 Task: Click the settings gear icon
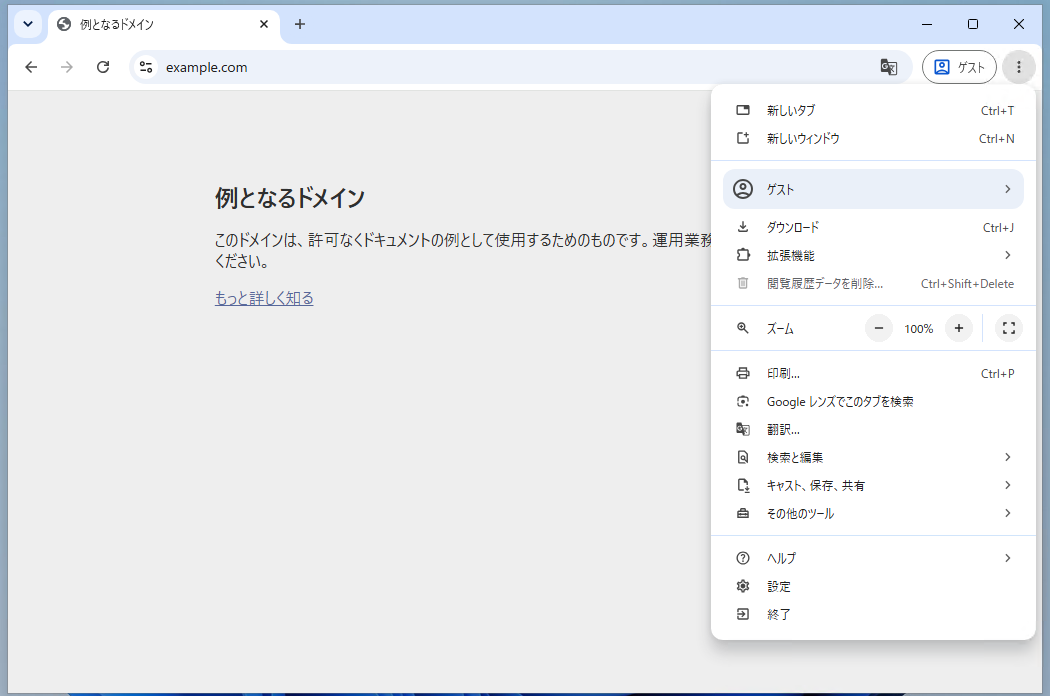pos(743,586)
